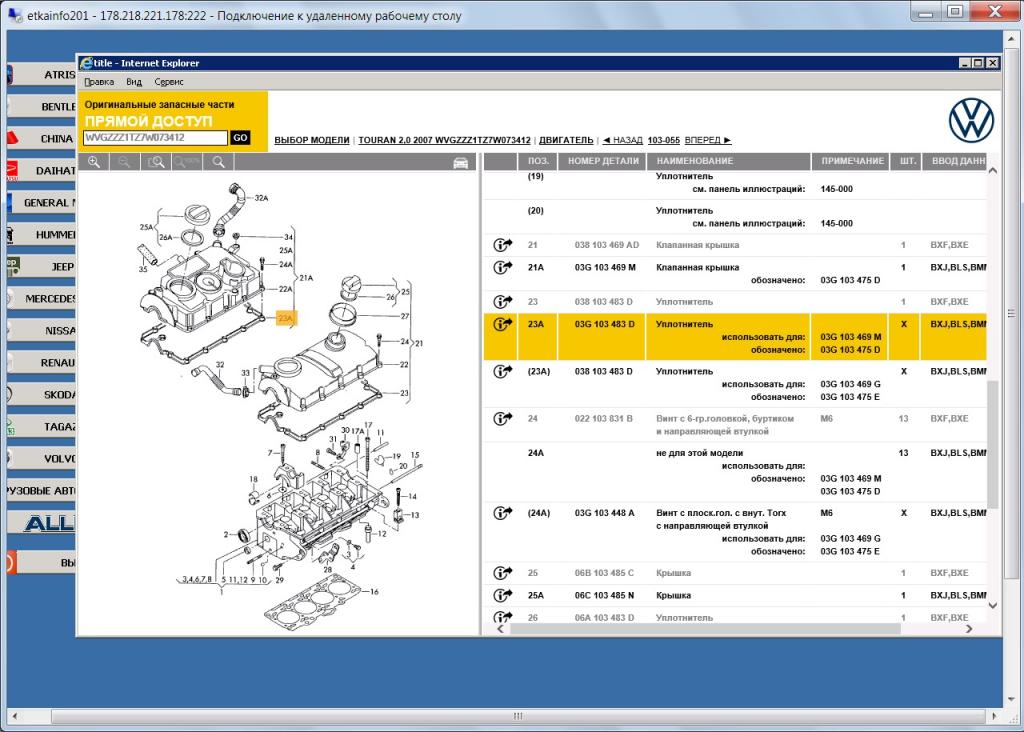Open info icon for row 25 06B 103 485 C
Image resolution: width=1024 pixels, height=732 pixels.
pyautogui.click(x=502, y=573)
